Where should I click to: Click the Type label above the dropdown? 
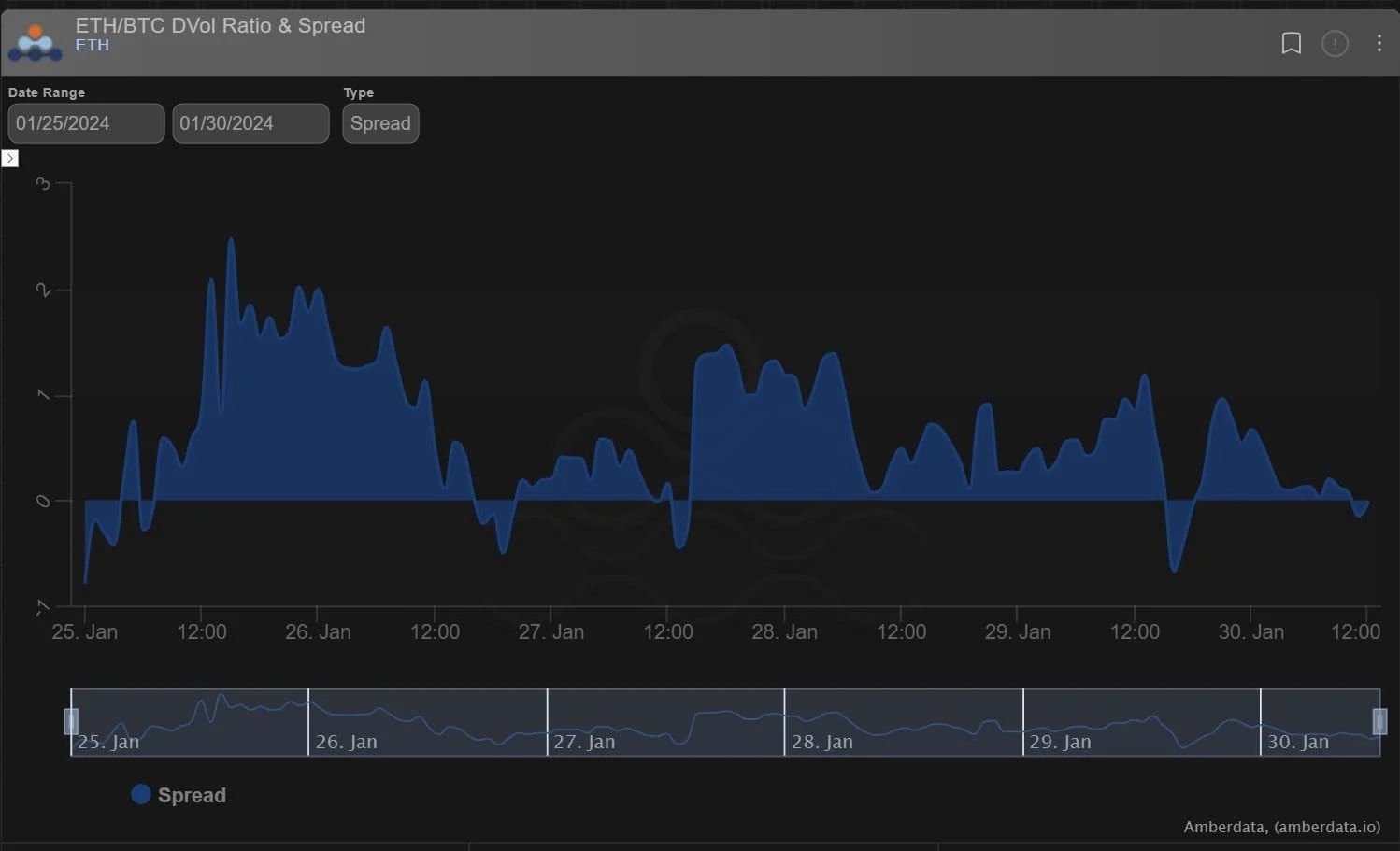point(358,92)
